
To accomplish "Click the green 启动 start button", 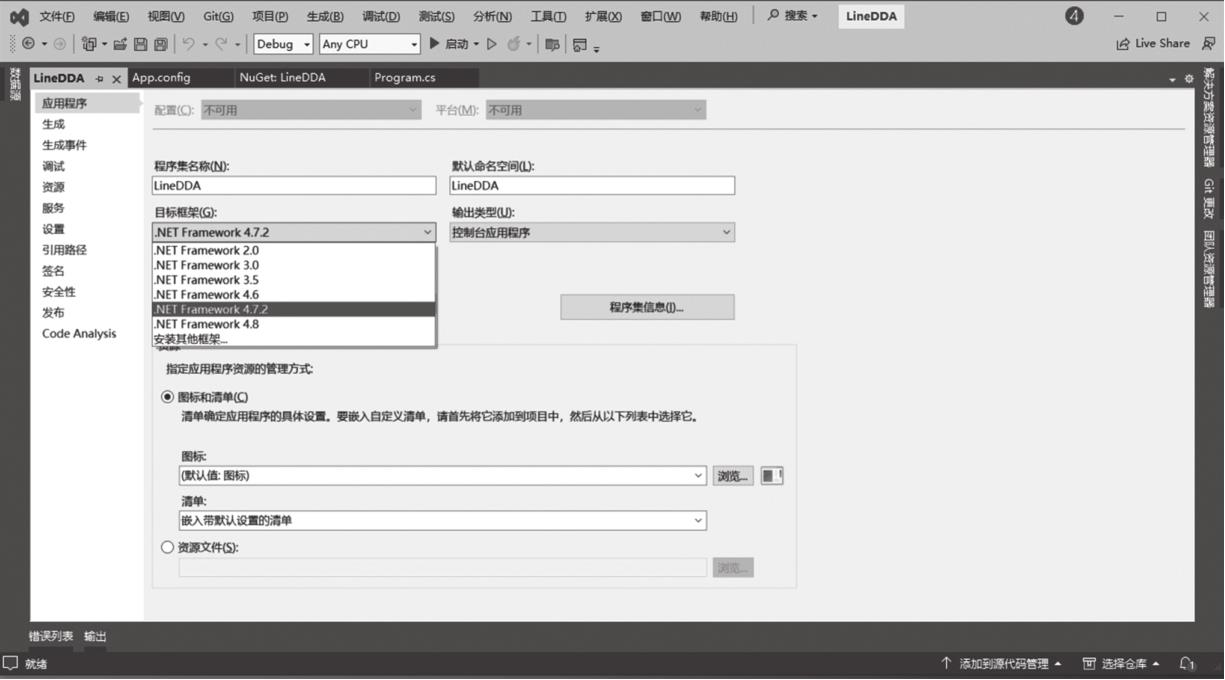I will pyautogui.click(x=448, y=44).
